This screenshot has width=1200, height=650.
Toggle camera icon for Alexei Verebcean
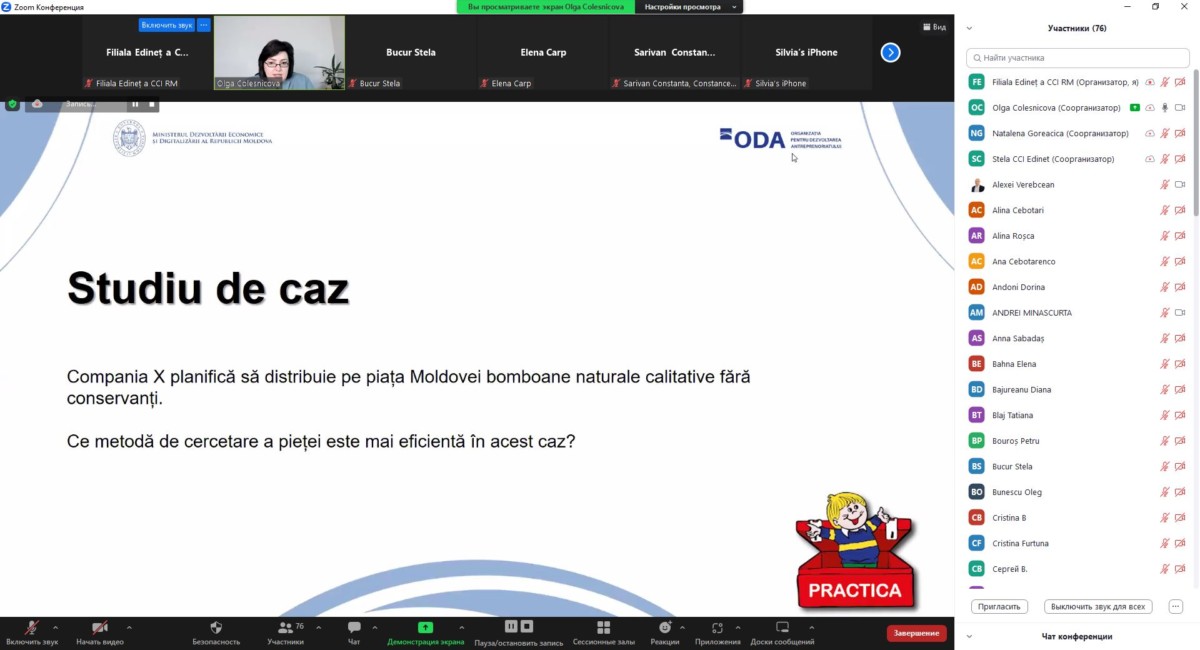[x=1180, y=184]
